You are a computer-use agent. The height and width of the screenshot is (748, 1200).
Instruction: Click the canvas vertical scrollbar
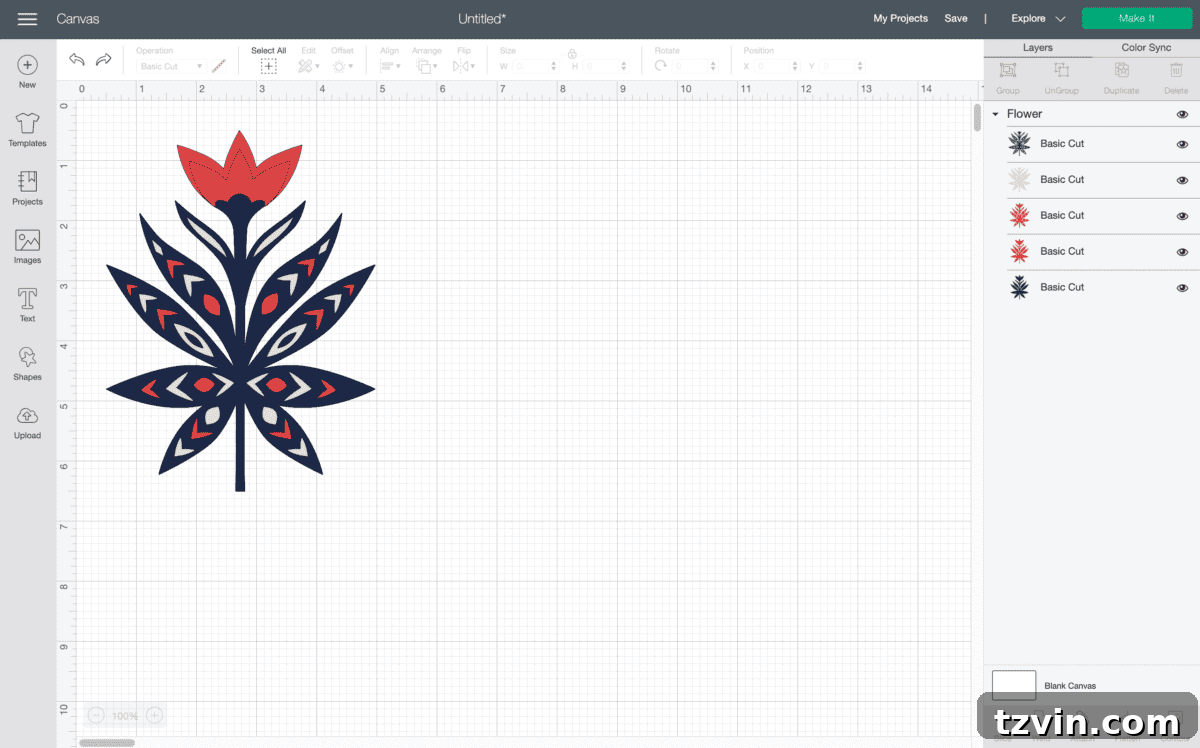977,117
